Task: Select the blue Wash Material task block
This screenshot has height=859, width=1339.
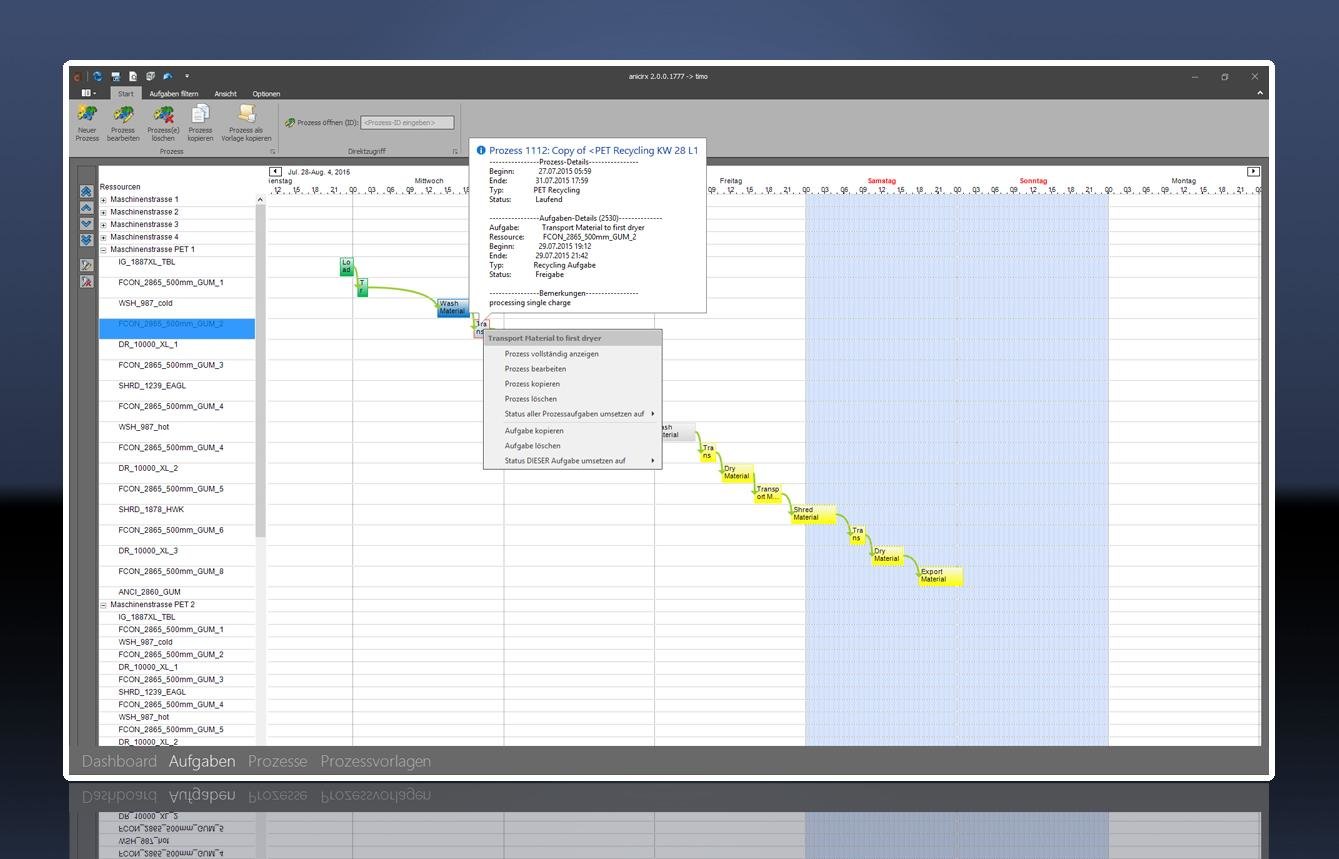Action: (453, 308)
